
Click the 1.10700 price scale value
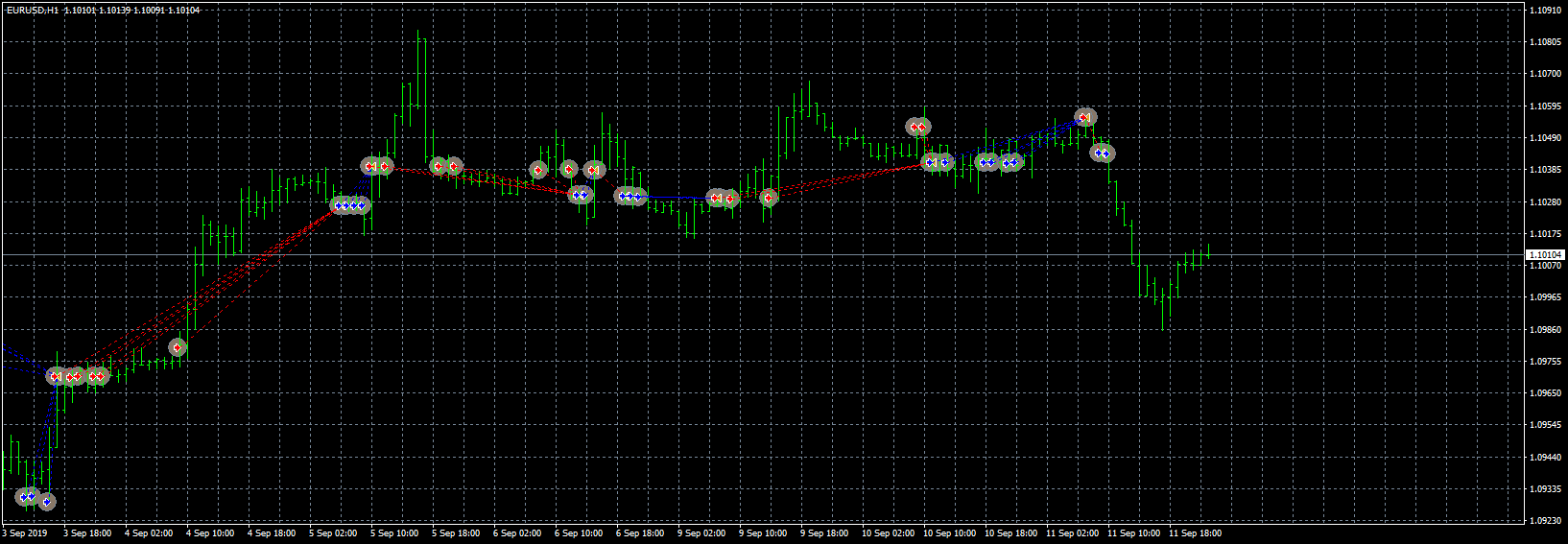click(x=1544, y=73)
